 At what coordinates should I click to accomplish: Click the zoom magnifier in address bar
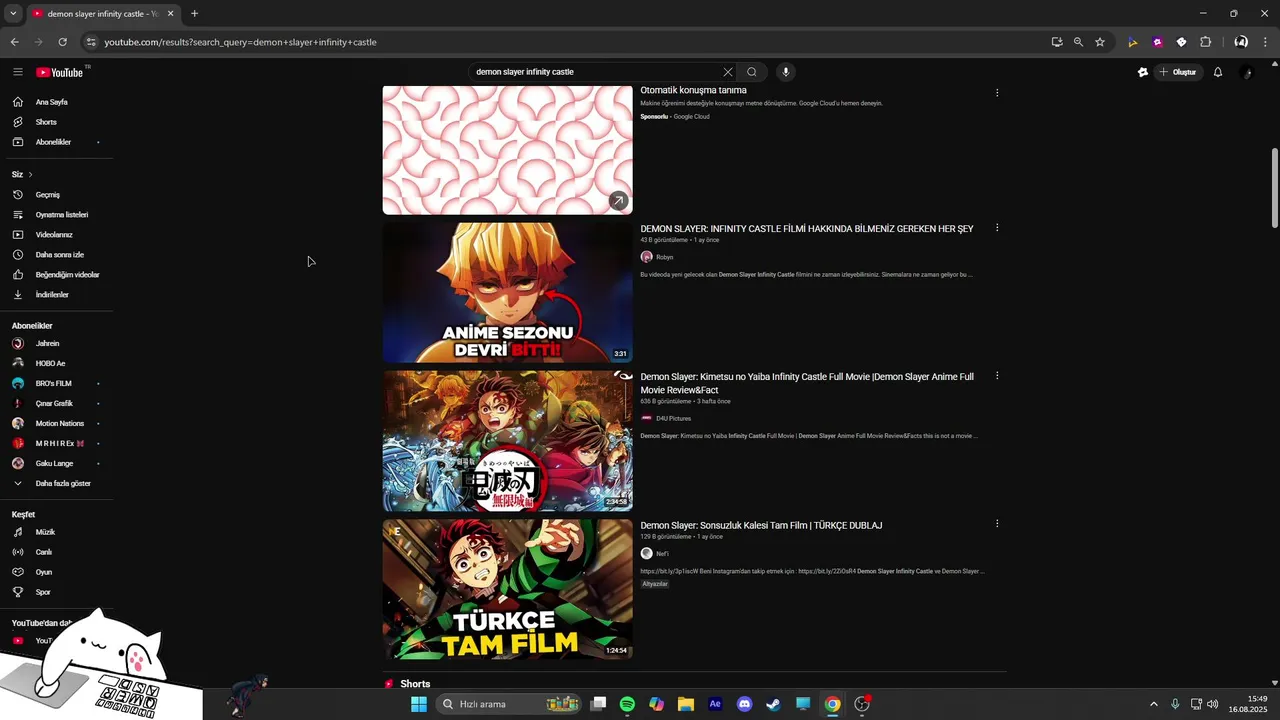point(1078,42)
